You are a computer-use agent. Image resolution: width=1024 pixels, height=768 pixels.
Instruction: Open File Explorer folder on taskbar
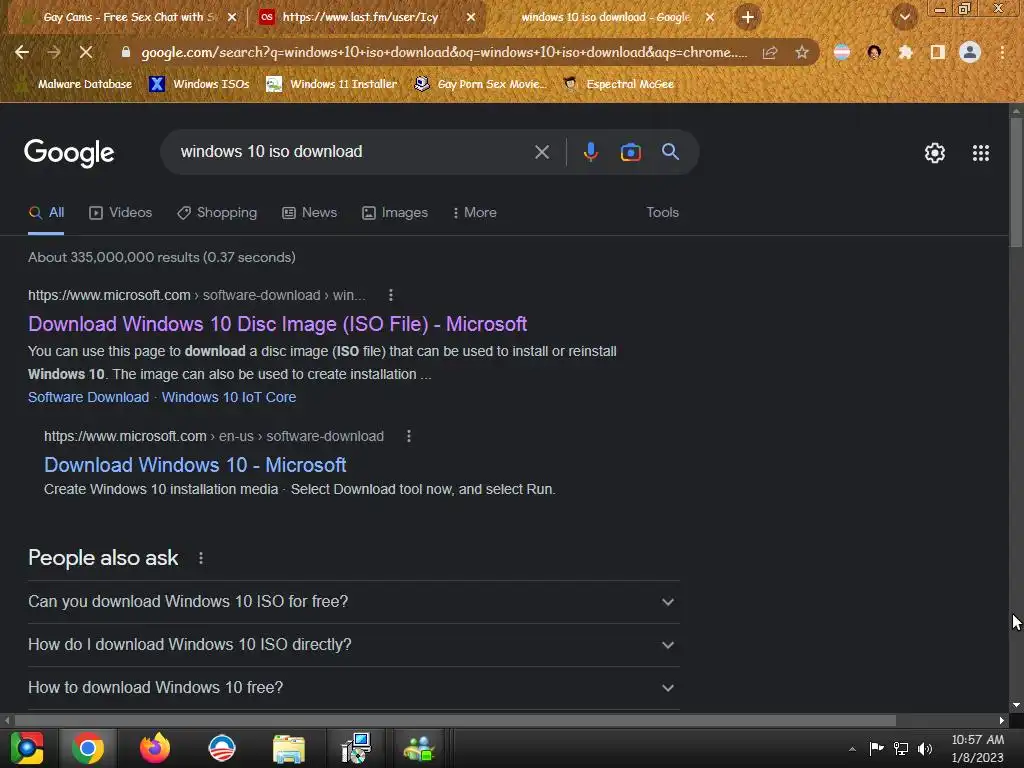tap(289, 748)
